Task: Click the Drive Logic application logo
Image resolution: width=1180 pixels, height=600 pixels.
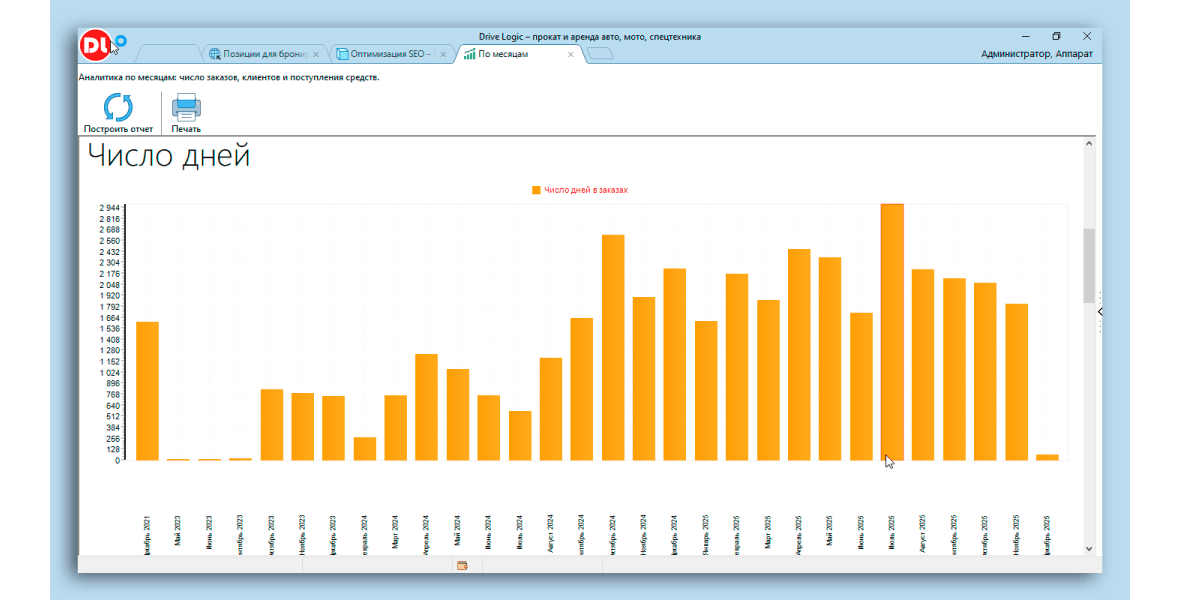Action: (96, 45)
